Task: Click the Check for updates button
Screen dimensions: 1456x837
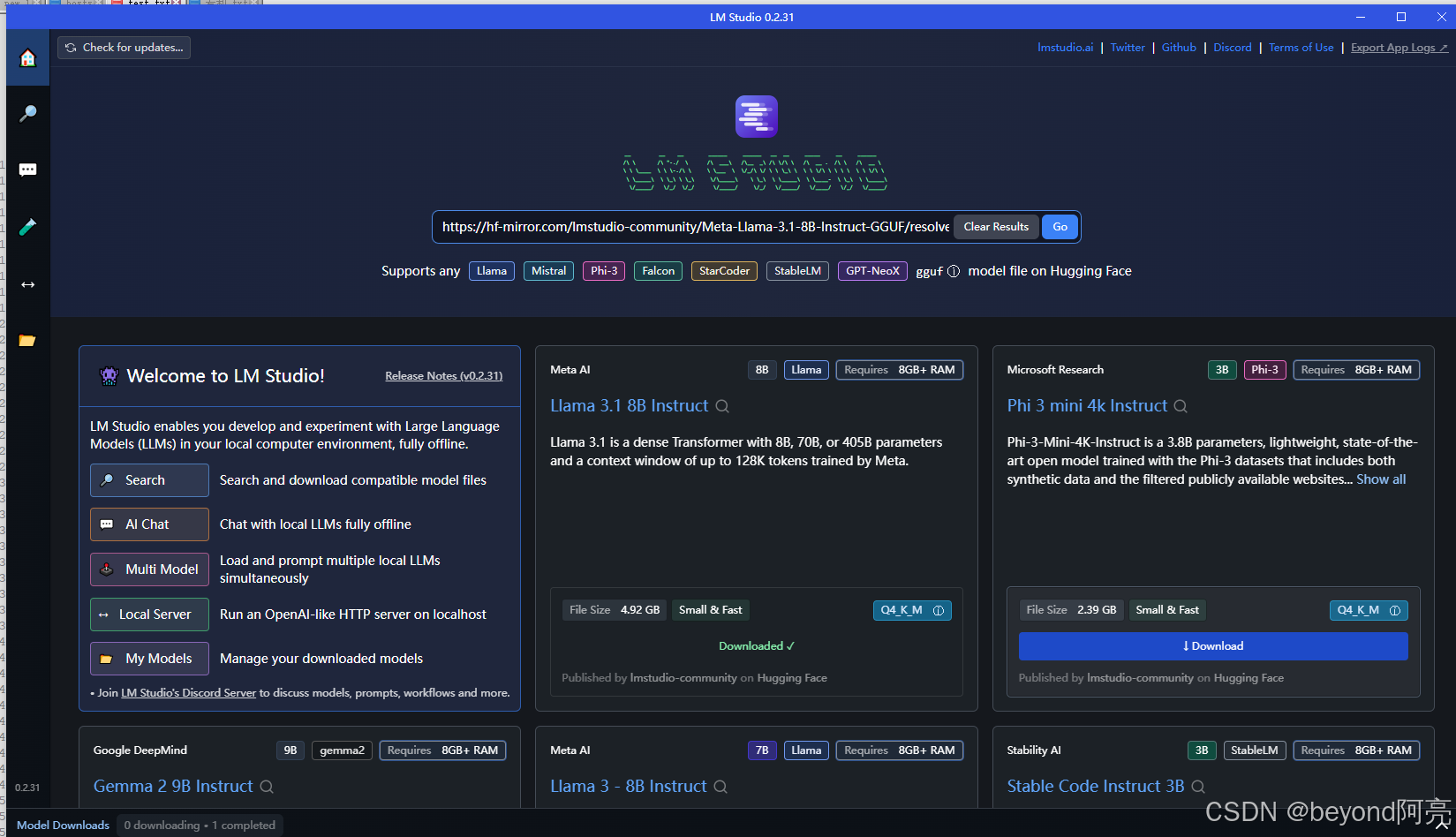Action: click(x=124, y=48)
